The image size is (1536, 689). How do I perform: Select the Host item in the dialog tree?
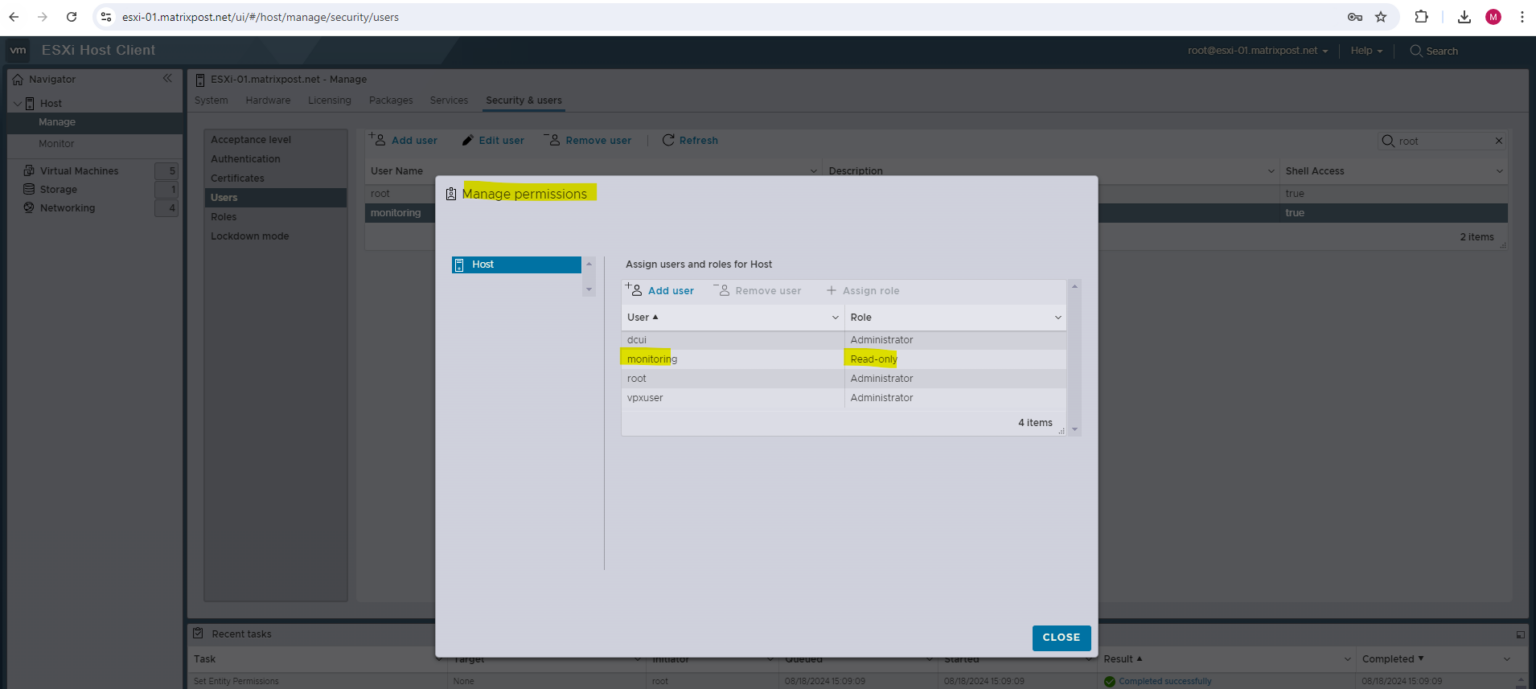point(483,264)
